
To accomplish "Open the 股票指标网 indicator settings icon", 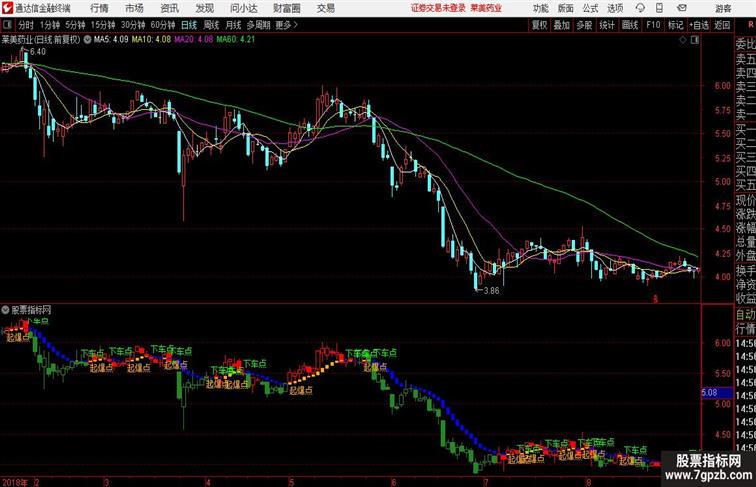I will click(x=5, y=310).
